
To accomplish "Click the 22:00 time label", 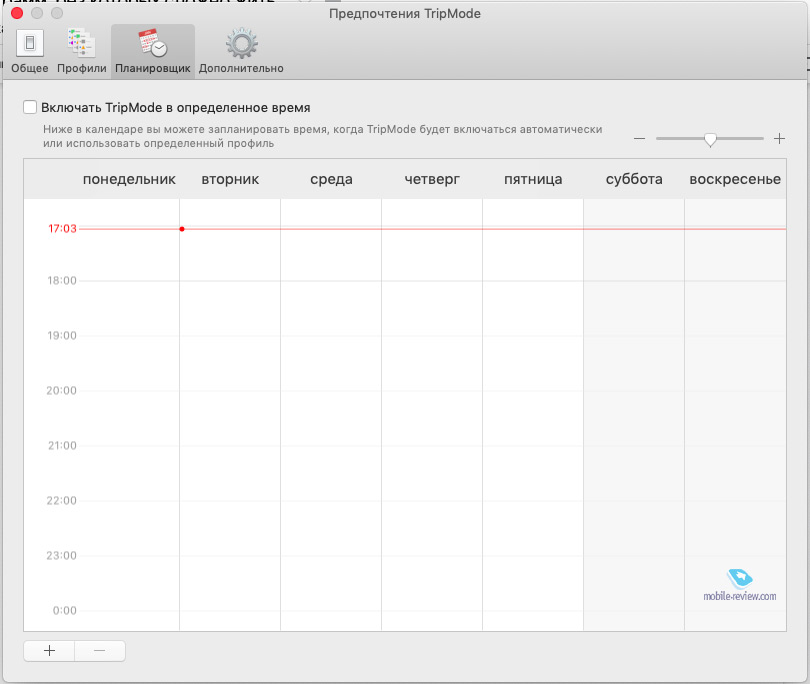I will point(61,501).
